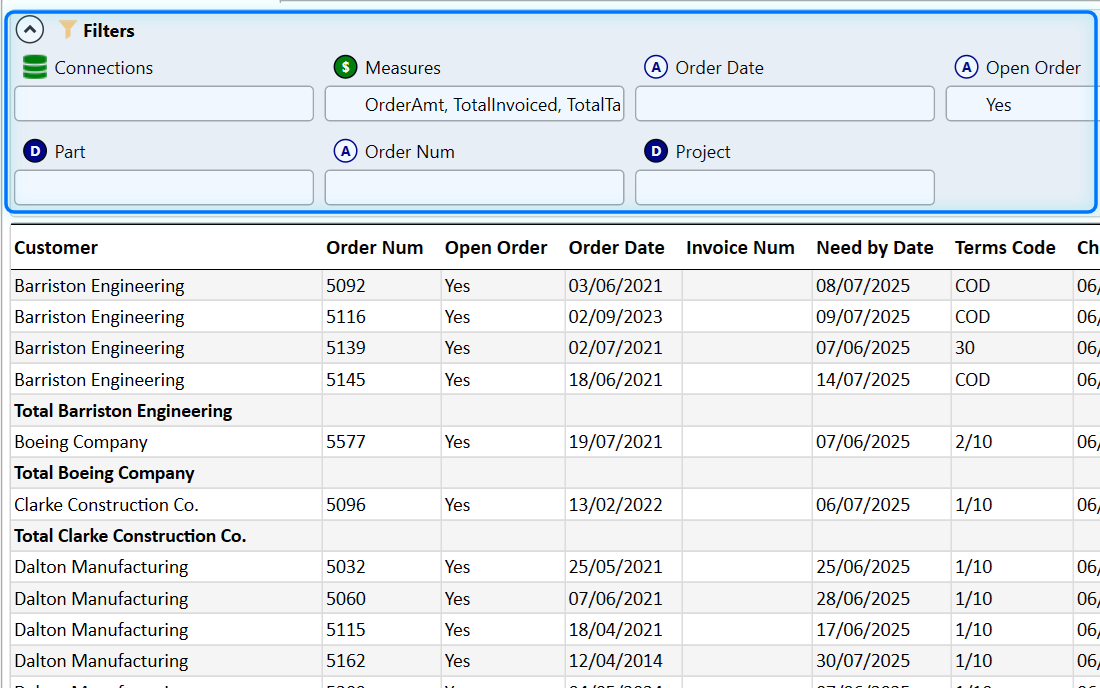Click the Part dimension icon
The image size is (1100, 688).
coord(35,151)
